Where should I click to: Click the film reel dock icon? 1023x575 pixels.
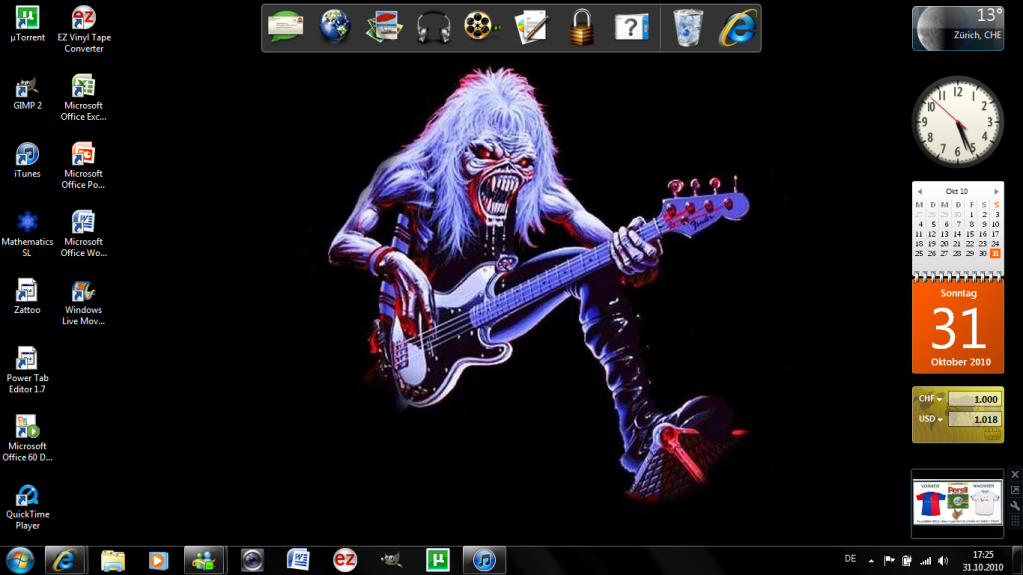[x=481, y=27]
